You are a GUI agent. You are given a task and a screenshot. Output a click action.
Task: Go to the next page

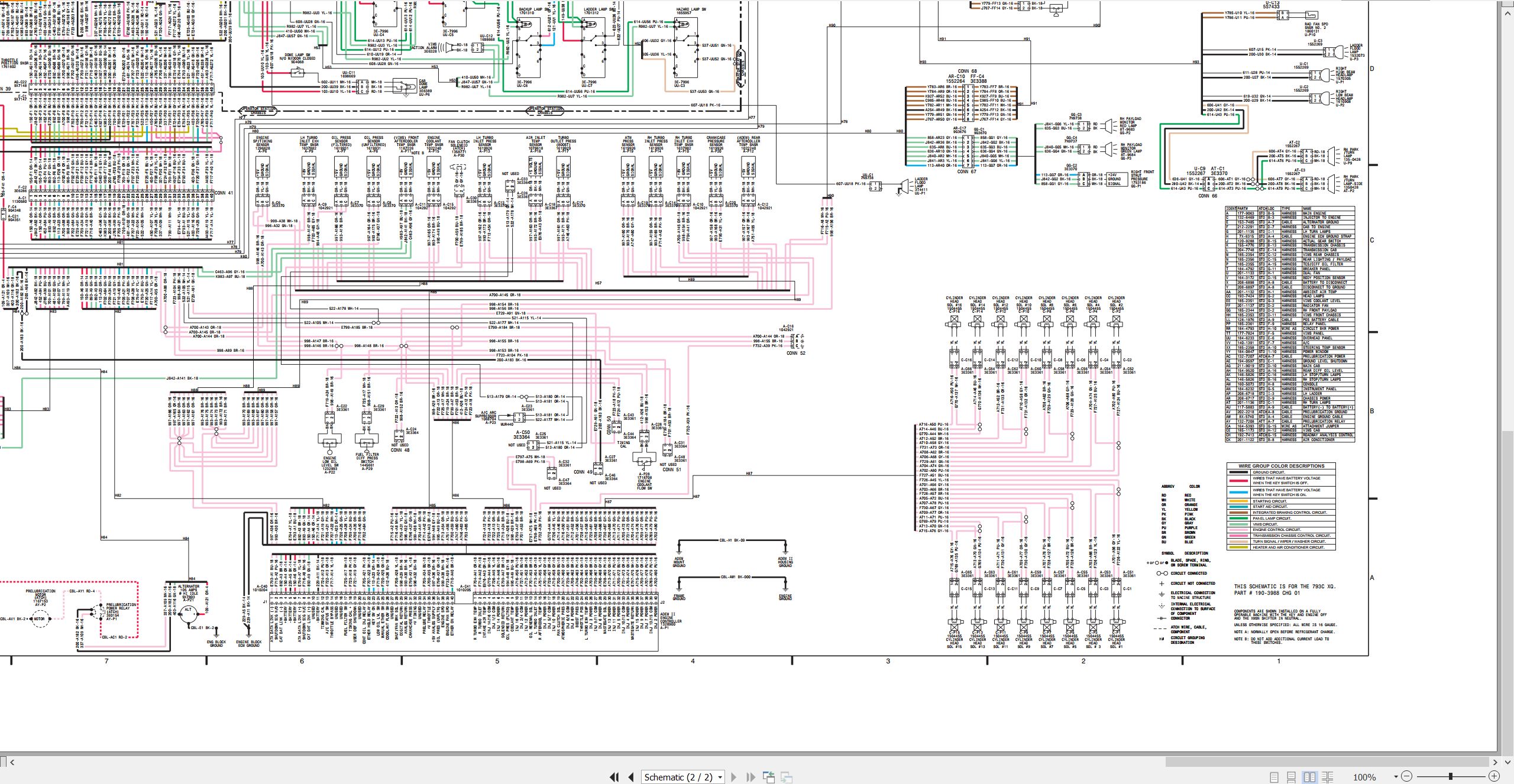734,777
